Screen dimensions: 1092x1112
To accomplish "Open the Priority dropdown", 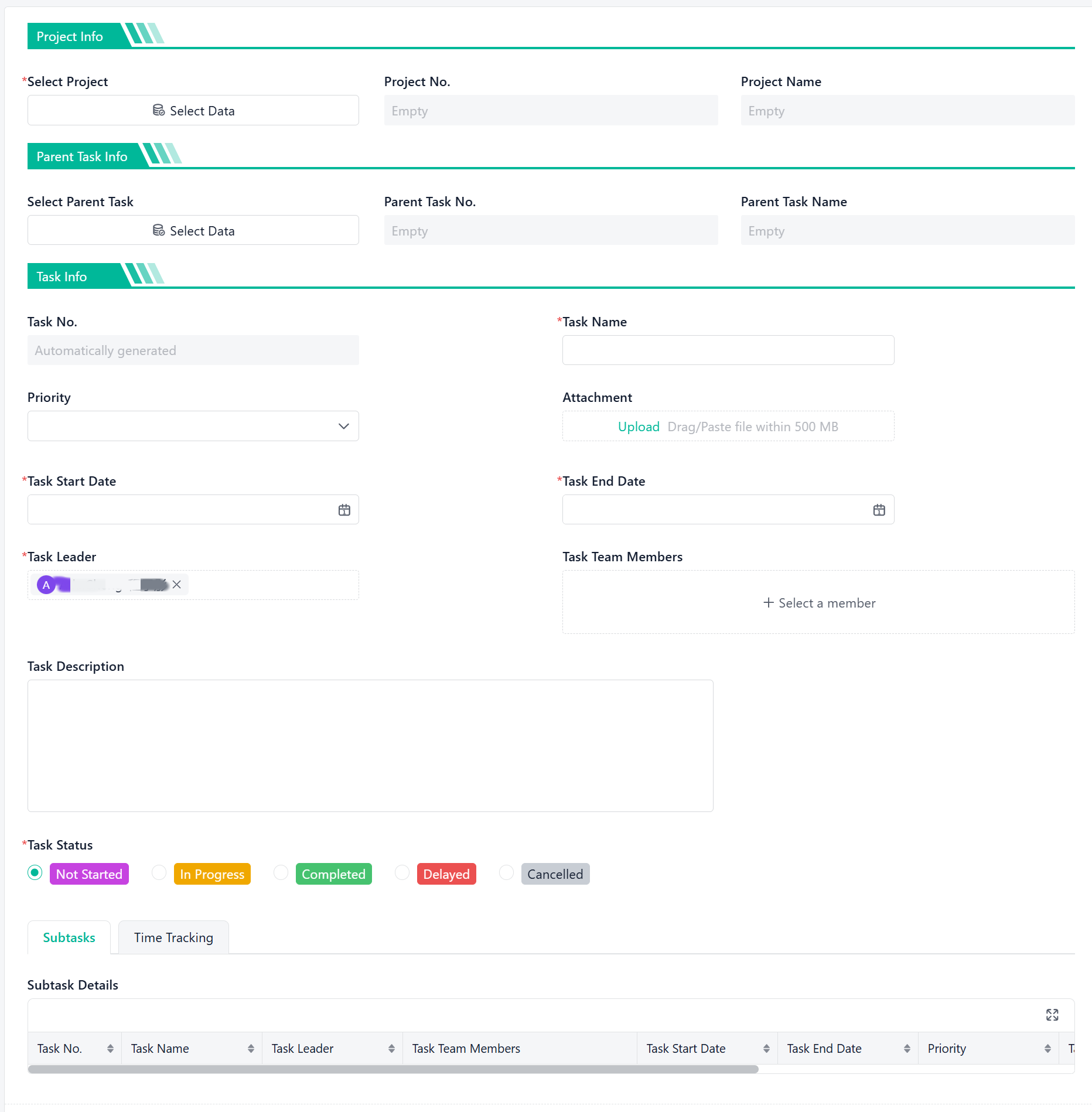I will [x=193, y=426].
